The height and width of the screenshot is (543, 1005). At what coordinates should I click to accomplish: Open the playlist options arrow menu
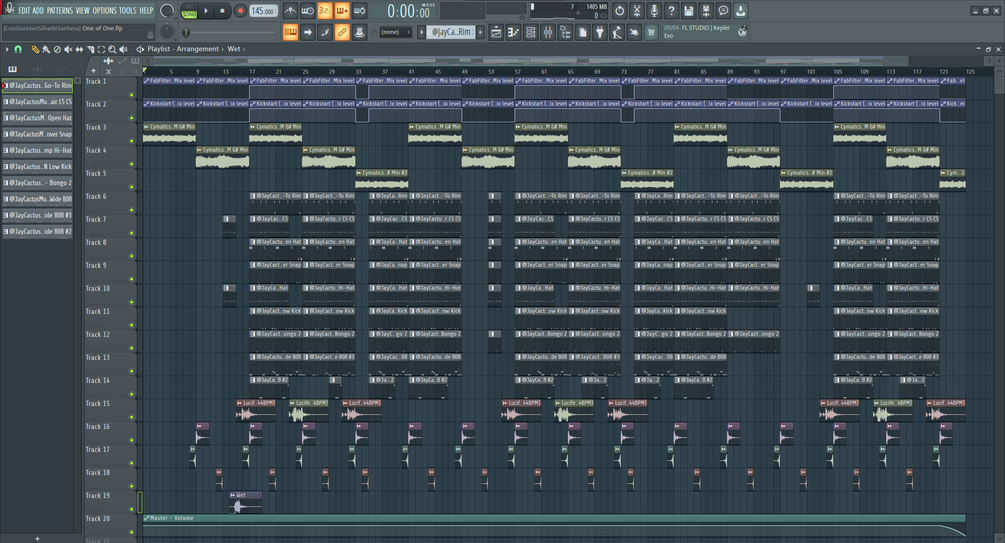pos(7,49)
